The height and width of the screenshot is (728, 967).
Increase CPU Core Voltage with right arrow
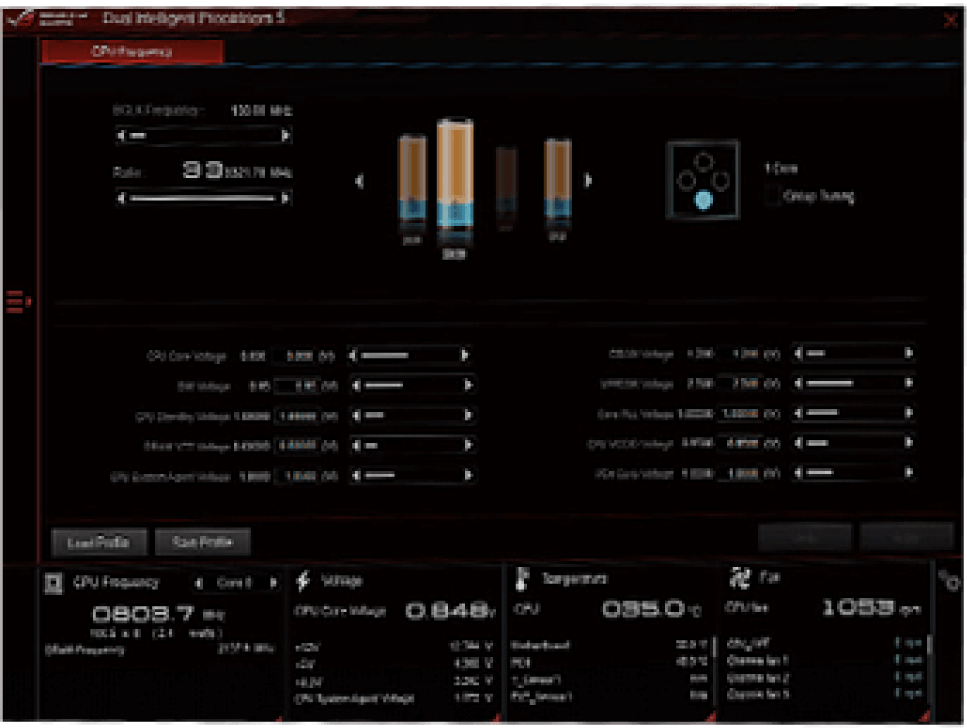[464, 355]
